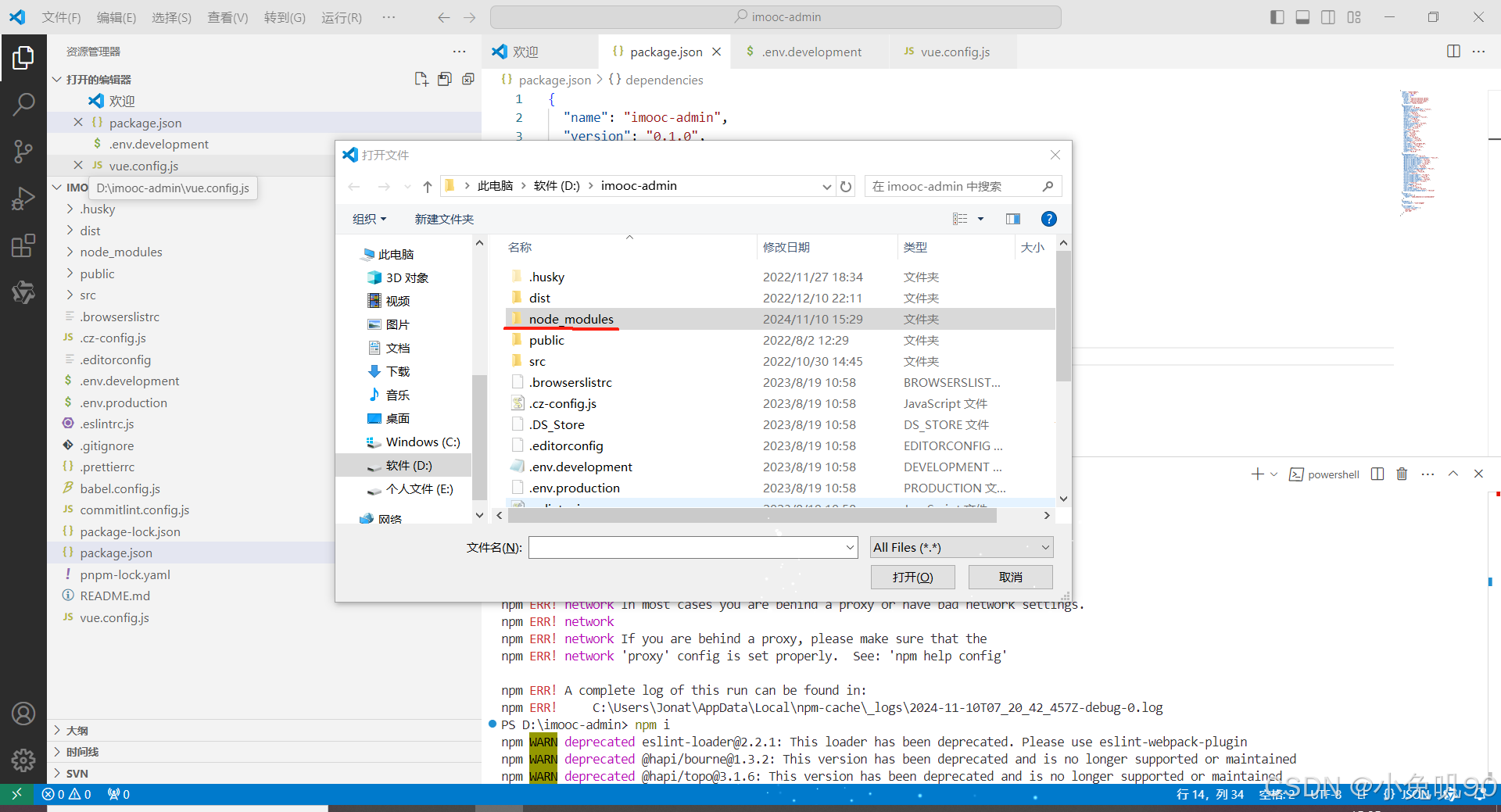Open the All Files file type dropdown
This screenshot has height=812, width=1501.
[x=960, y=546]
